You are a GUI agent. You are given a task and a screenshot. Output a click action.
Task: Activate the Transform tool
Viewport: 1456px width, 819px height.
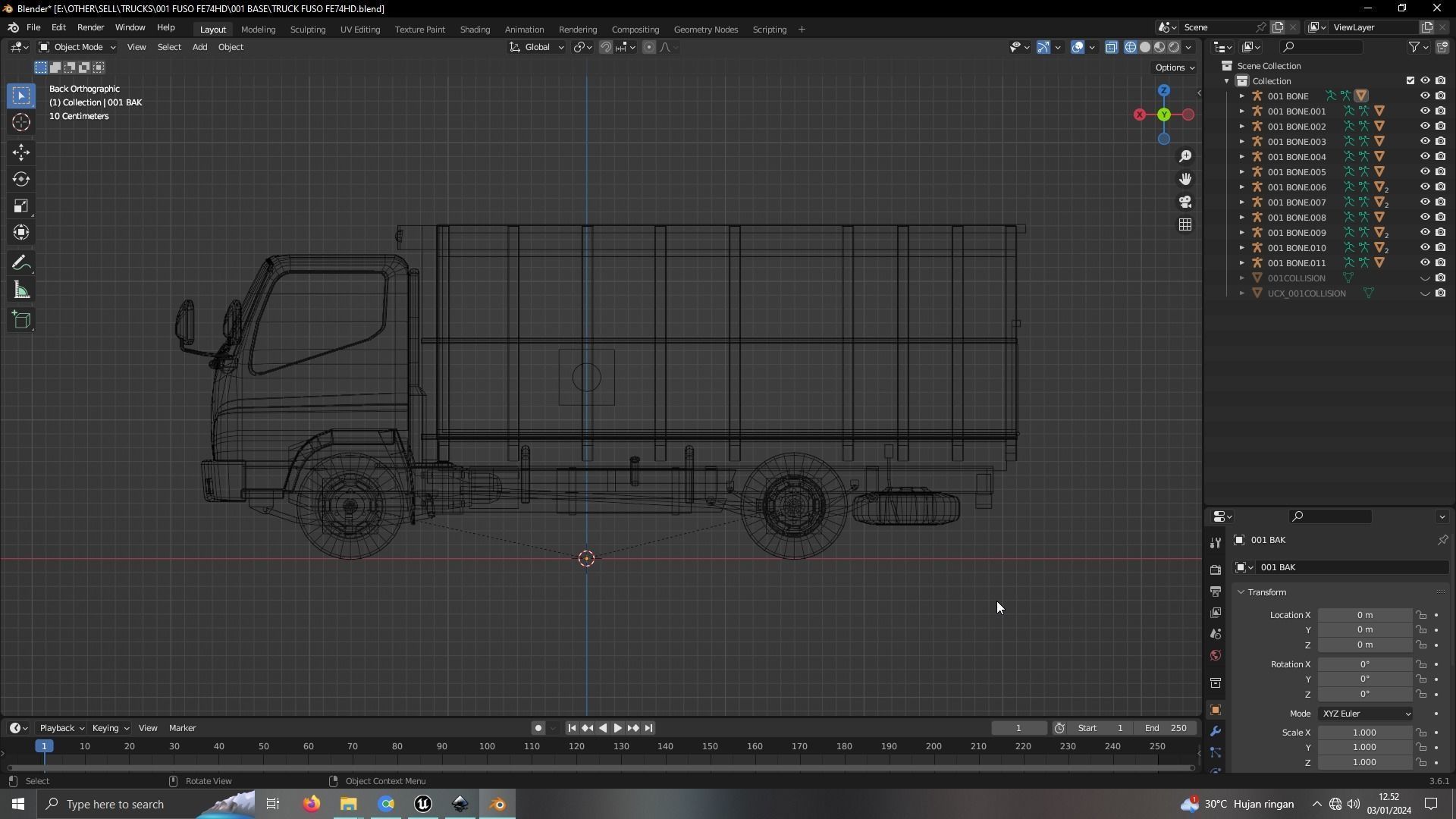point(21,232)
